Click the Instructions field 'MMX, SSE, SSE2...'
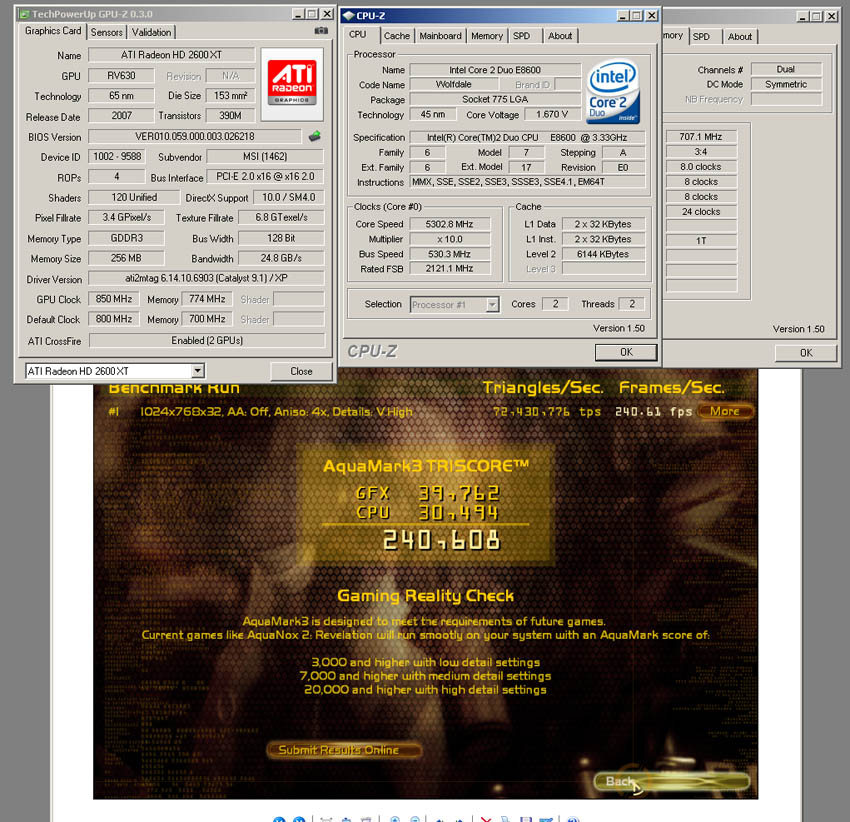The image size is (850, 822). click(x=527, y=182)
